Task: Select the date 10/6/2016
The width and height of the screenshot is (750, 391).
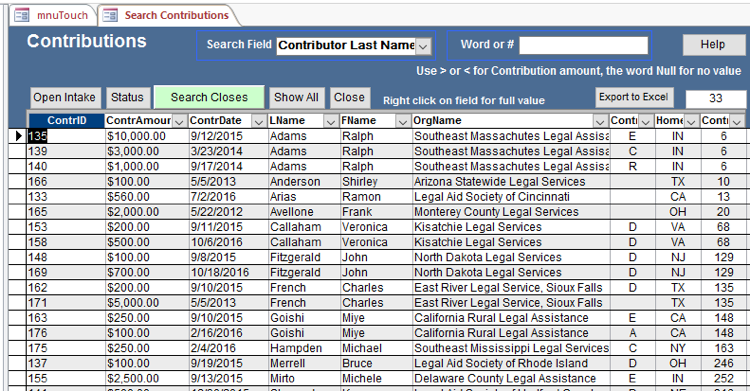Action: point(228,242)
